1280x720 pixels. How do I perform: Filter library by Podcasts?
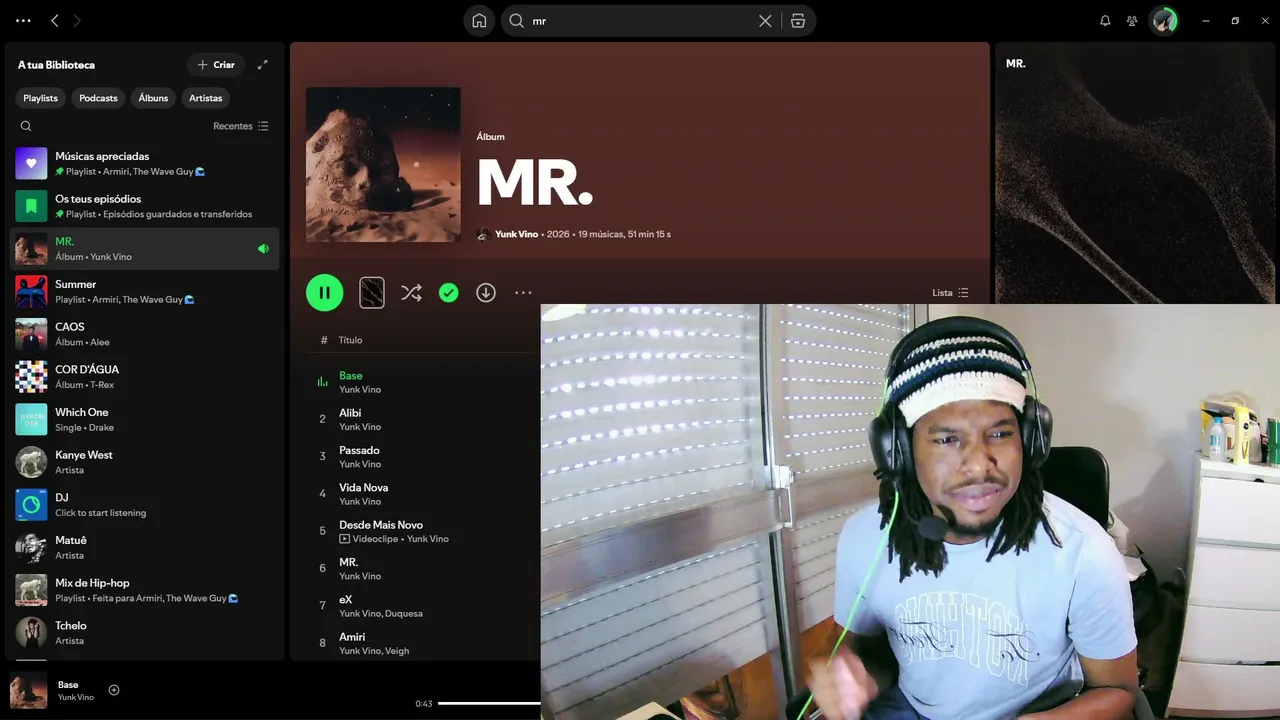click(98, 98)
